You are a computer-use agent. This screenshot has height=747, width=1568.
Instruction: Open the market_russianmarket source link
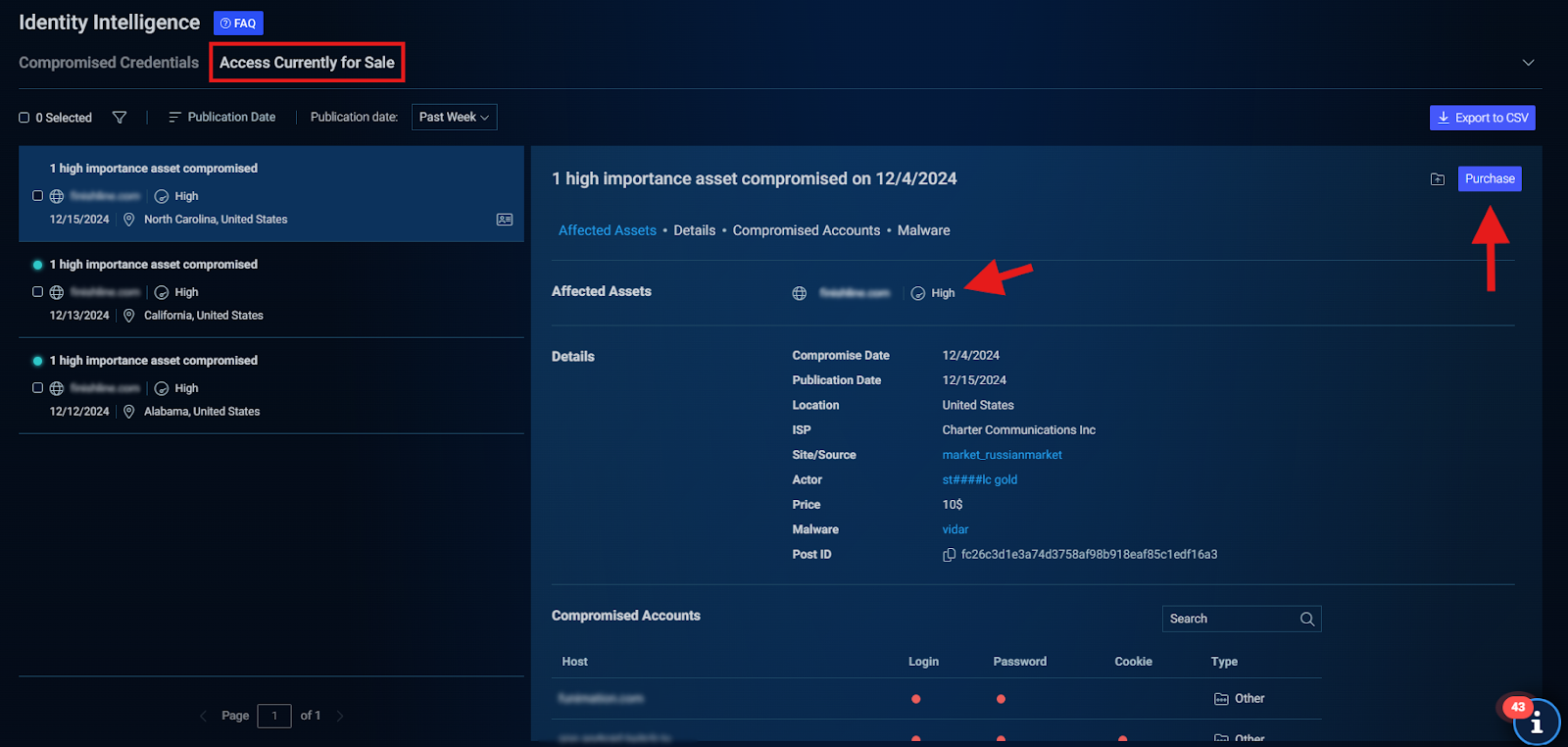coord(1002,455)
